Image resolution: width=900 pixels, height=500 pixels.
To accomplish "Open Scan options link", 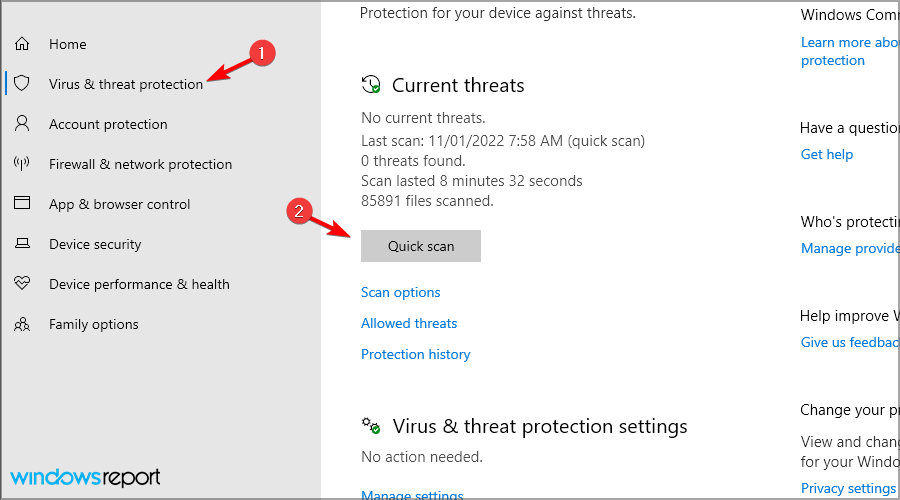I will click(x=401, y=292).
